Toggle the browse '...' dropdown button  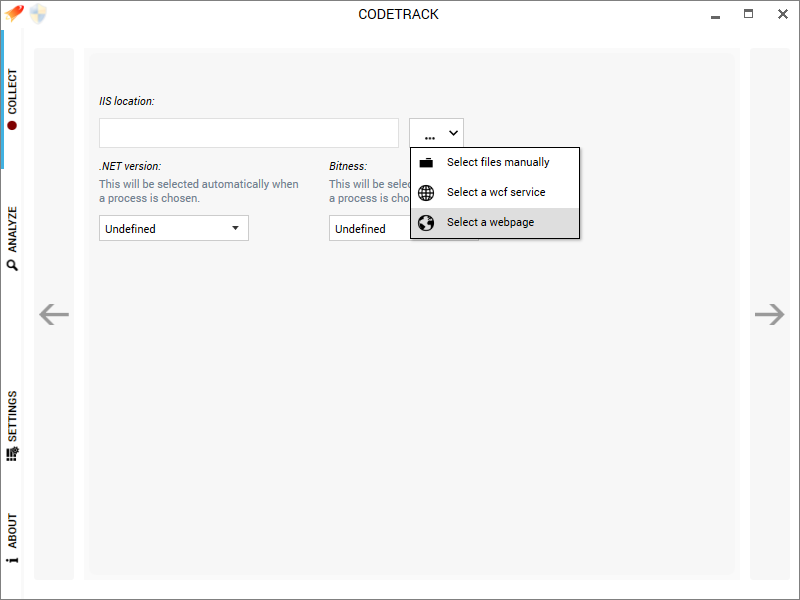436,133
